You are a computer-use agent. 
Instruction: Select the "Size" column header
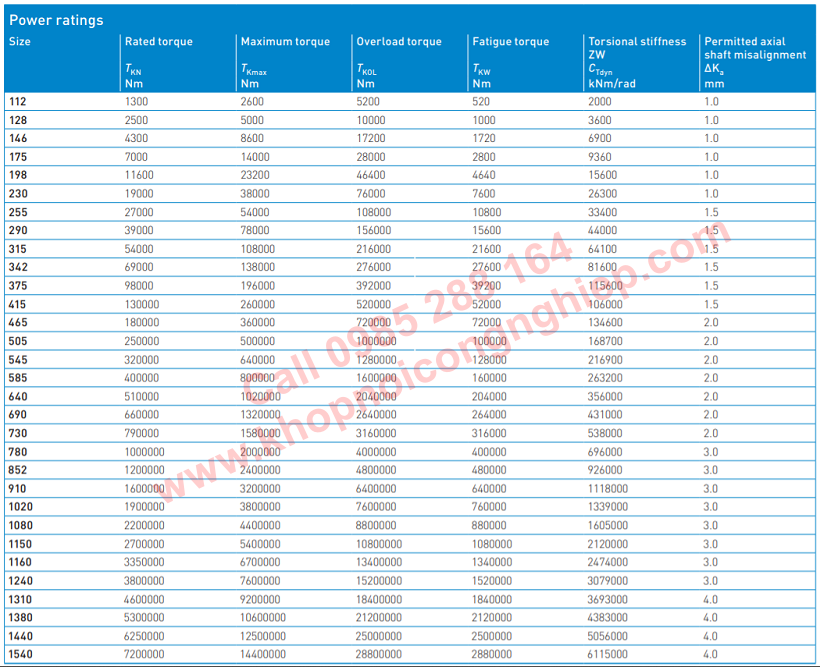[20, 42]
